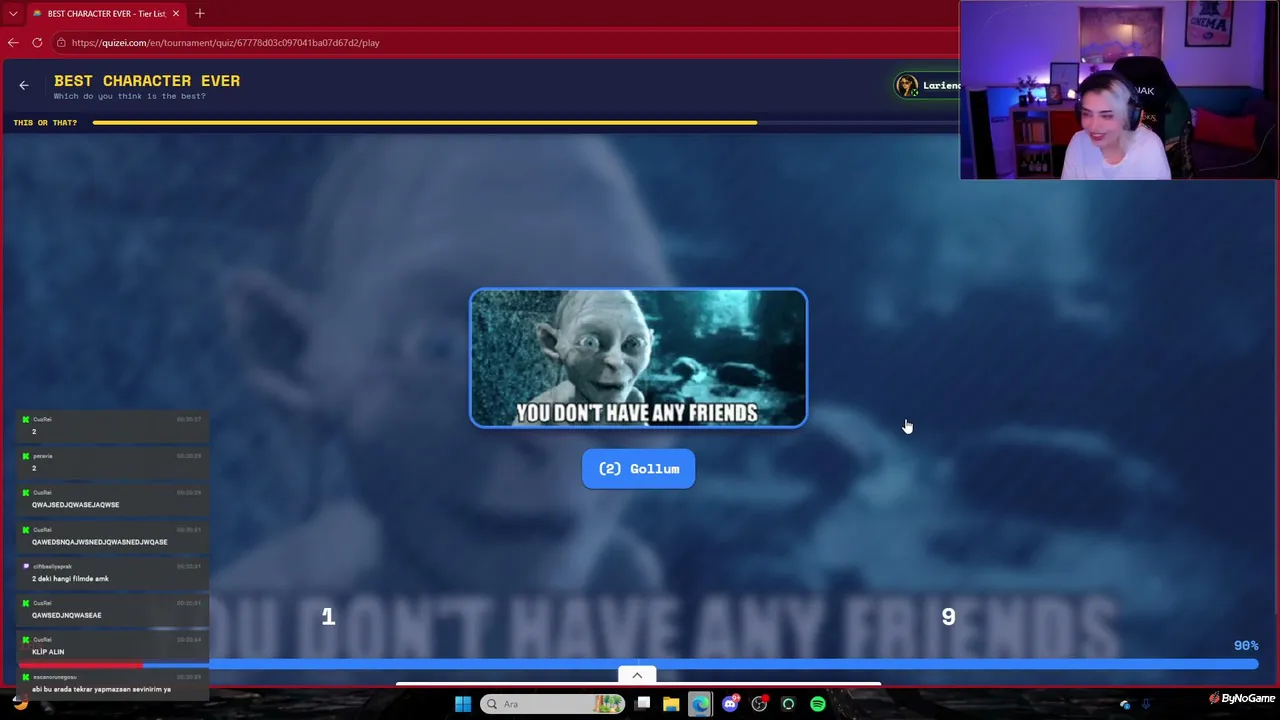Click the chat message KLİP ALIN
Screen dimensions: 1280x720
click(x=48, y=652)
